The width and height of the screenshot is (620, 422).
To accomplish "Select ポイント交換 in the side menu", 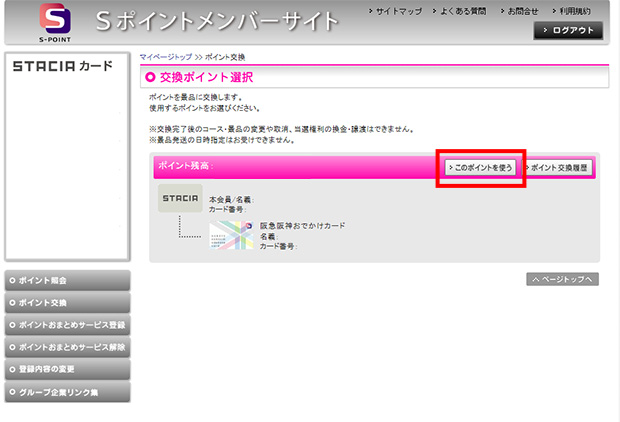I will pos(66,302).
